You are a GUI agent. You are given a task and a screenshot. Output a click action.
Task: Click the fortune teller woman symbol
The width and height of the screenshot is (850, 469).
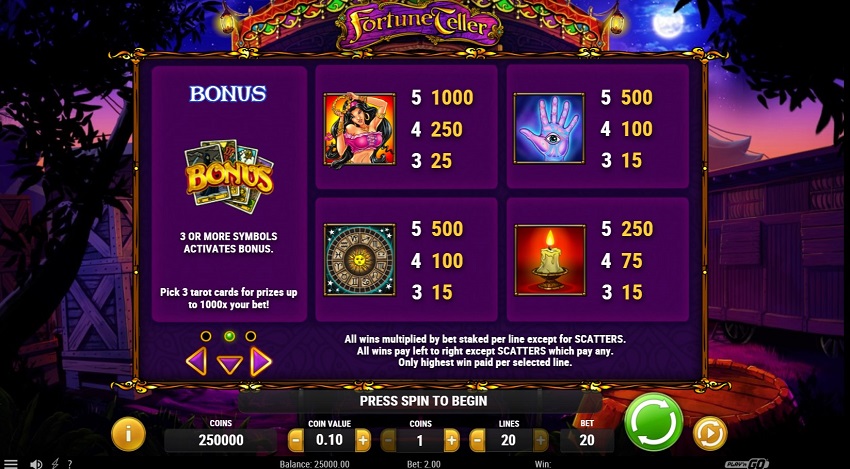tap(359, 129)
